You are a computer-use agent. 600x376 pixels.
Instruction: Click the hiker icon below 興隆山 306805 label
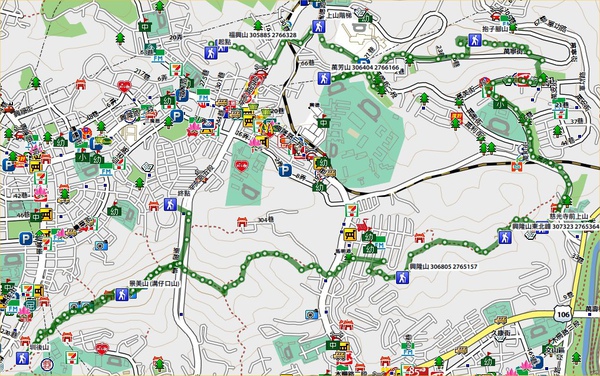pos(402,277)
